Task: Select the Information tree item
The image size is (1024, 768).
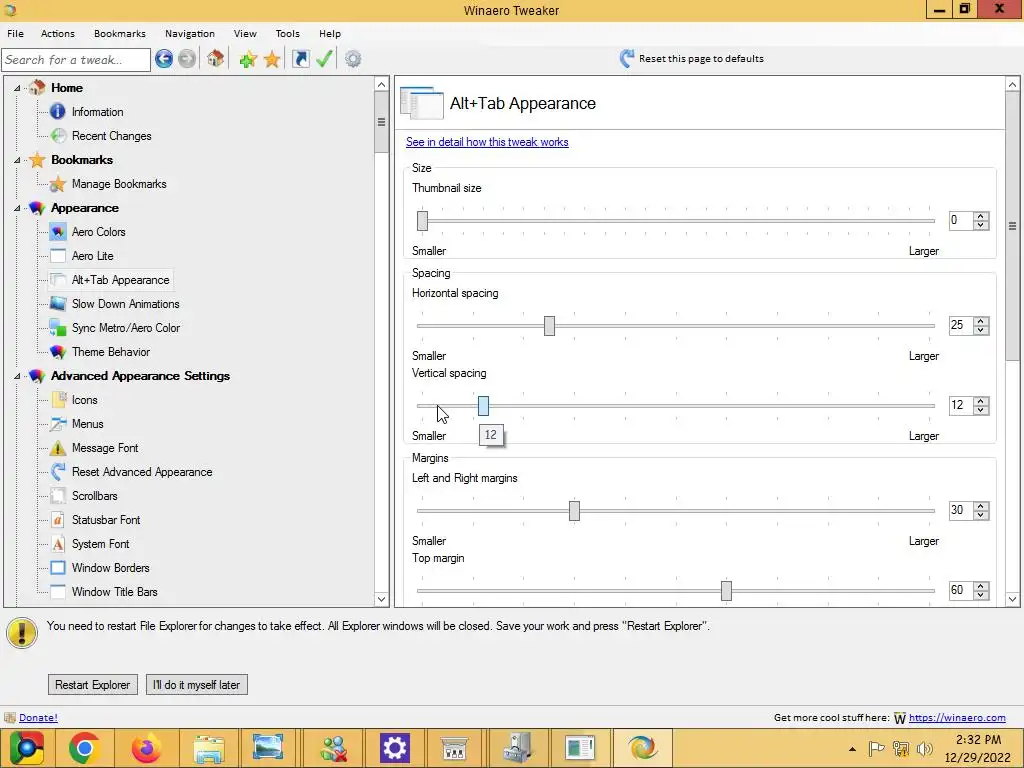Action: click(97, 112)
